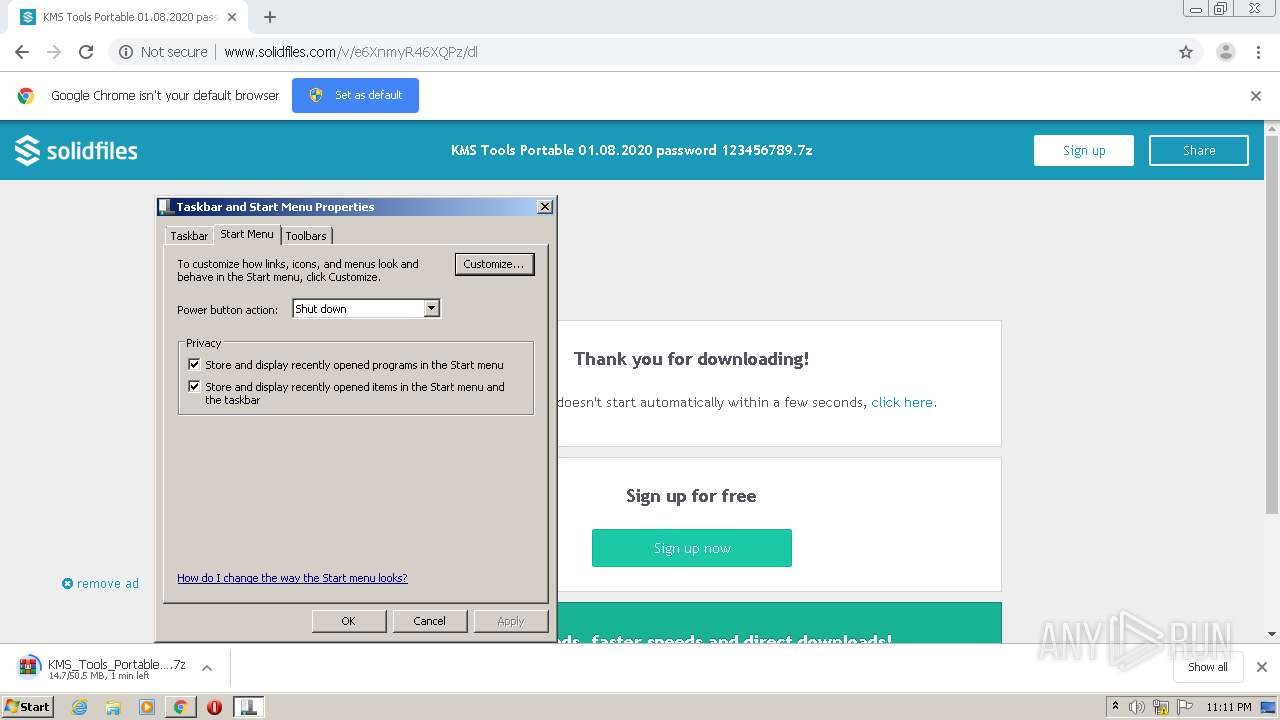Viewport: 1280px width, 720px height.
Task: Click the green Sign up now button
Action: pos(692,548)
